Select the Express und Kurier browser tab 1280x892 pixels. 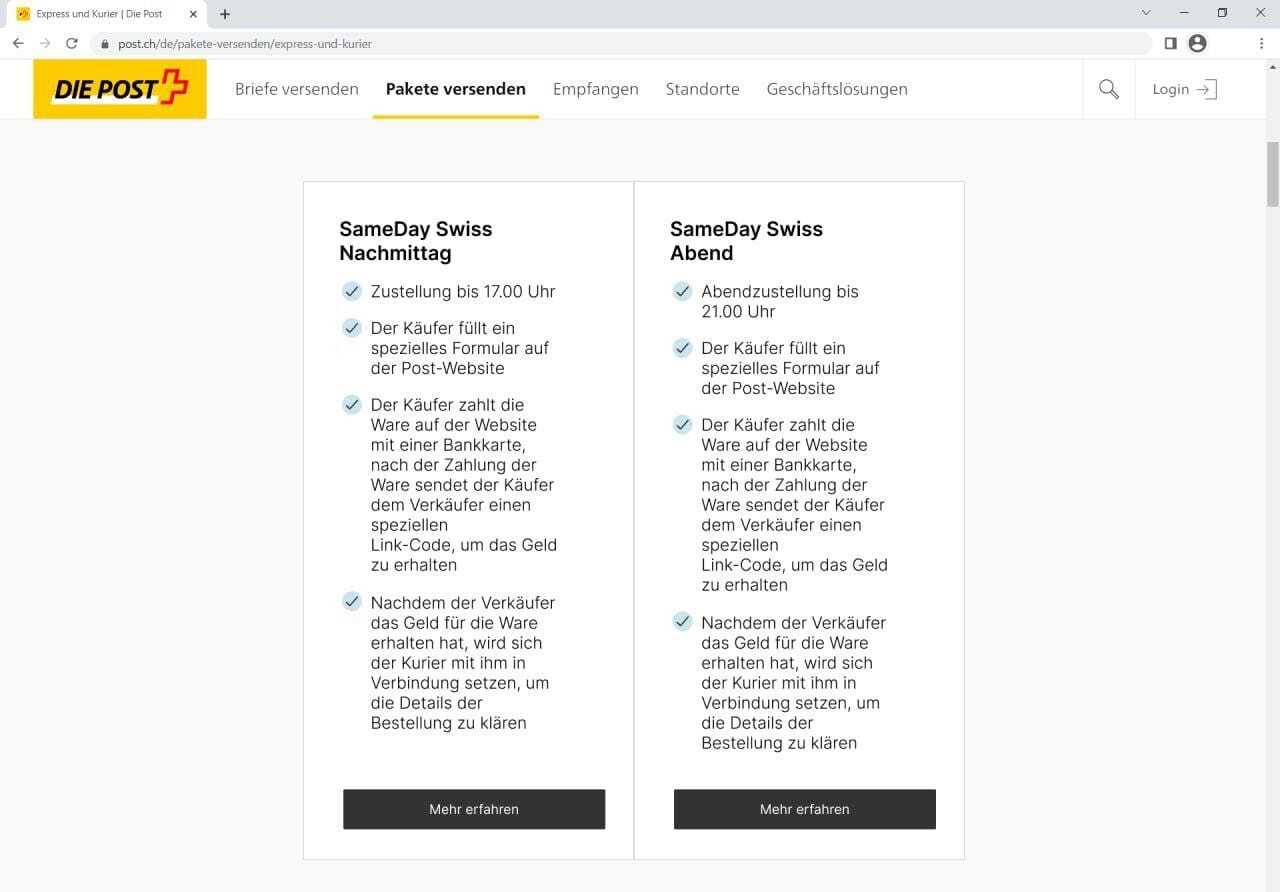tap(105, 14)
